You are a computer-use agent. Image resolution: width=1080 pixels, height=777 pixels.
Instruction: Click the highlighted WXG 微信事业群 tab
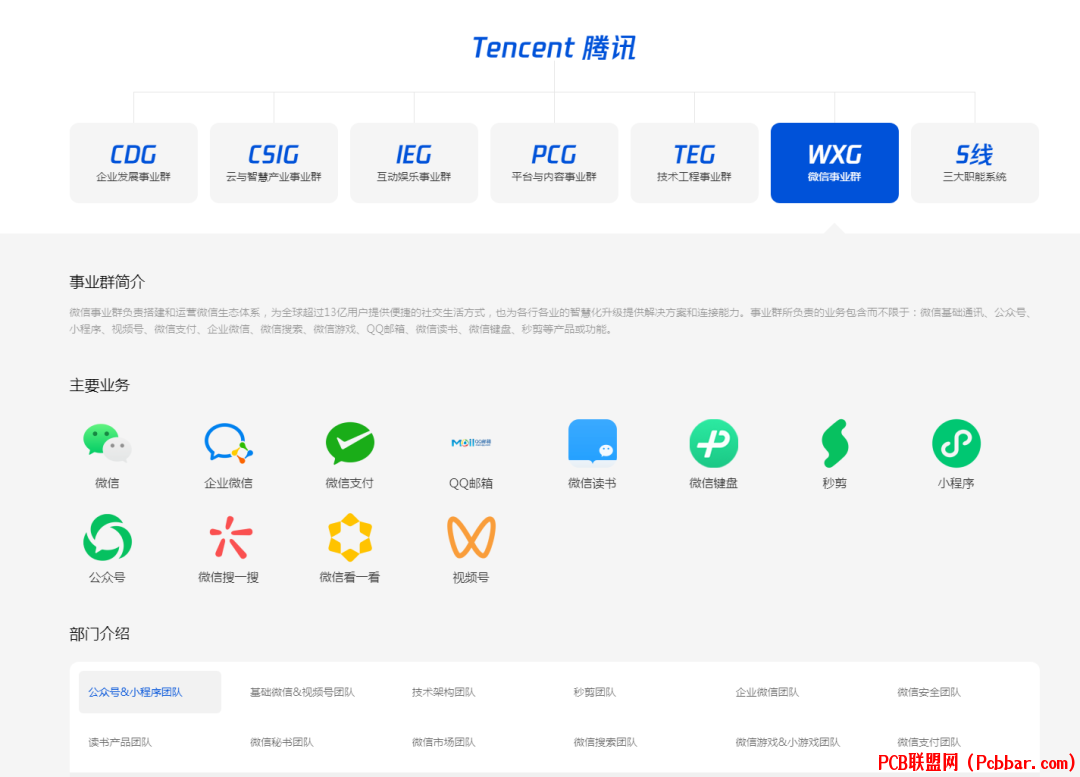(835, 163)
